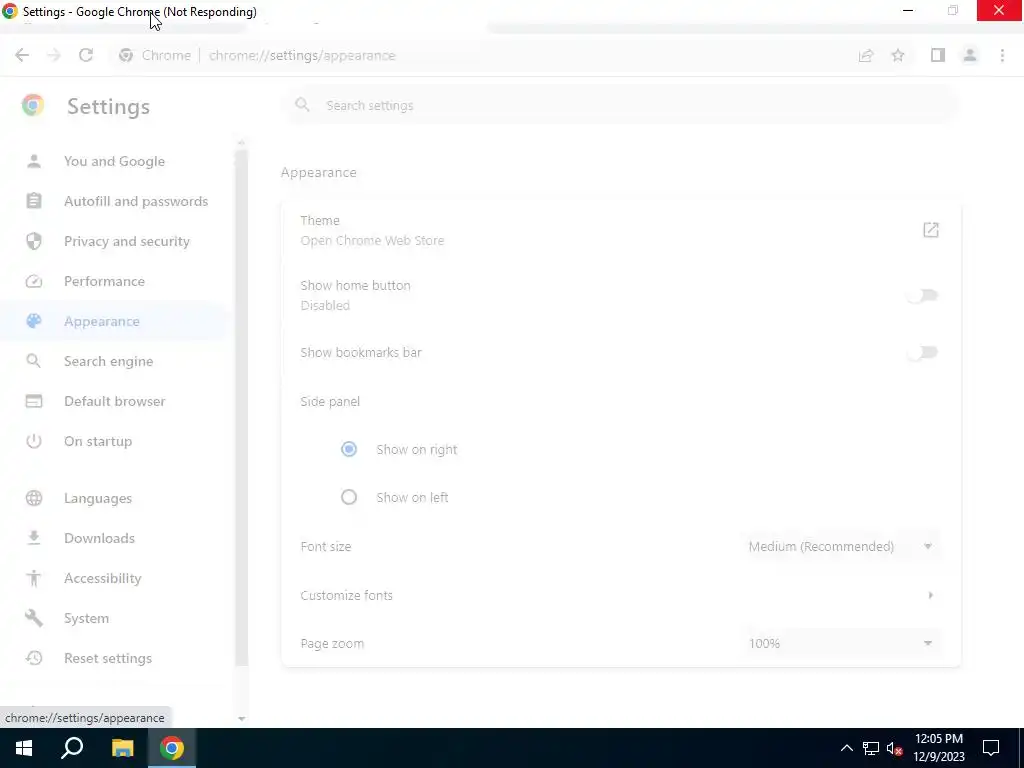Image resolution: width=1024 pixels, height=768 pixels.
Task: Click the palette Appearance icon
Action: pos(34,321)
